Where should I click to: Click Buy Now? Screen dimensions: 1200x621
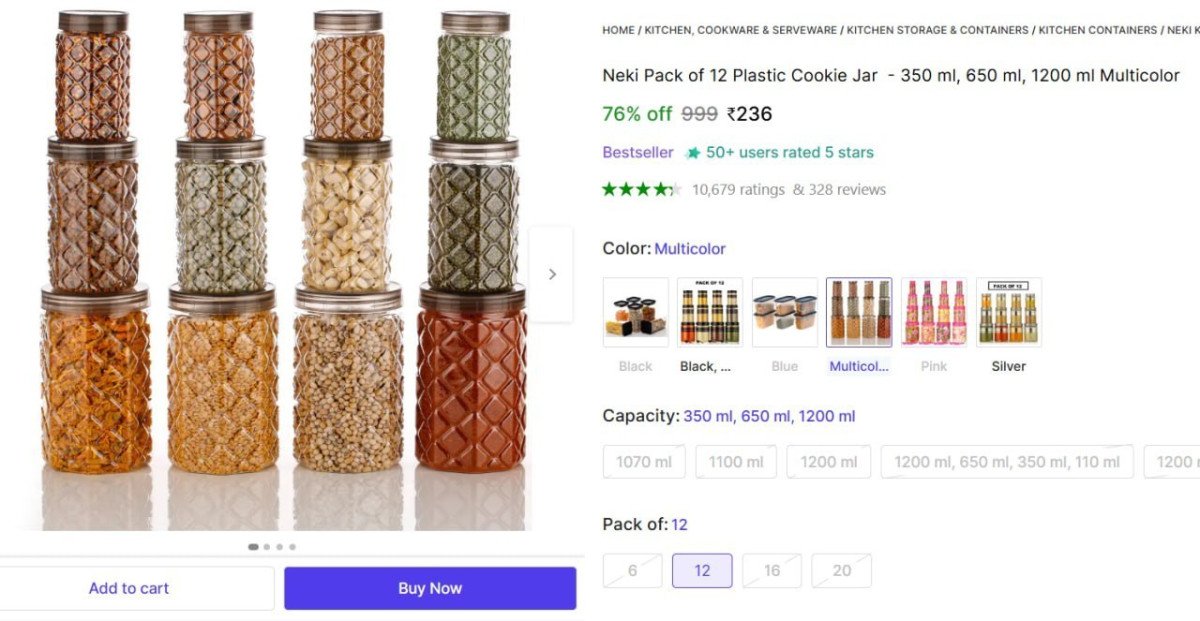(x=430, y=588)
